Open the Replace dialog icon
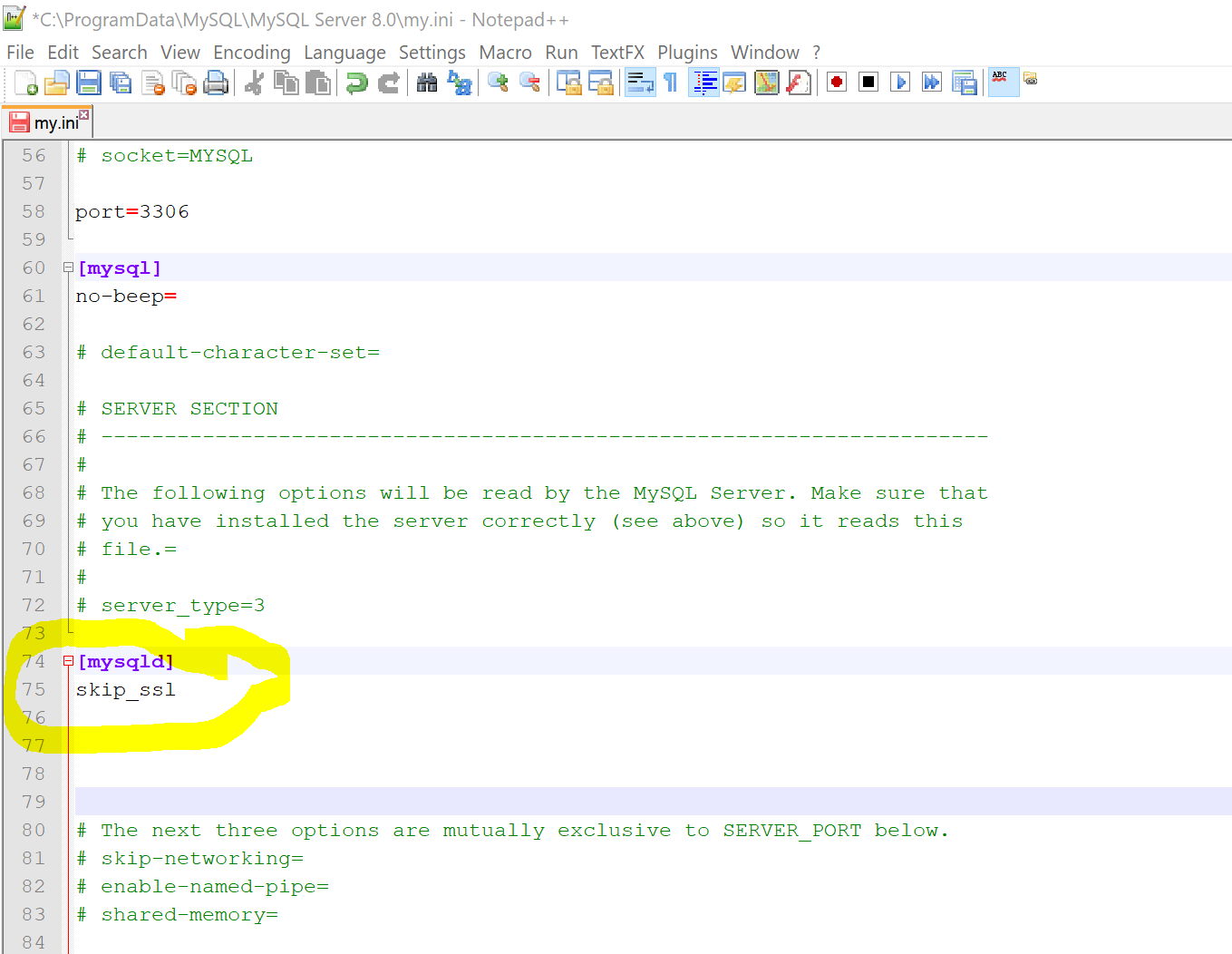Screen dimensions: 1232x954 point(459,83)
